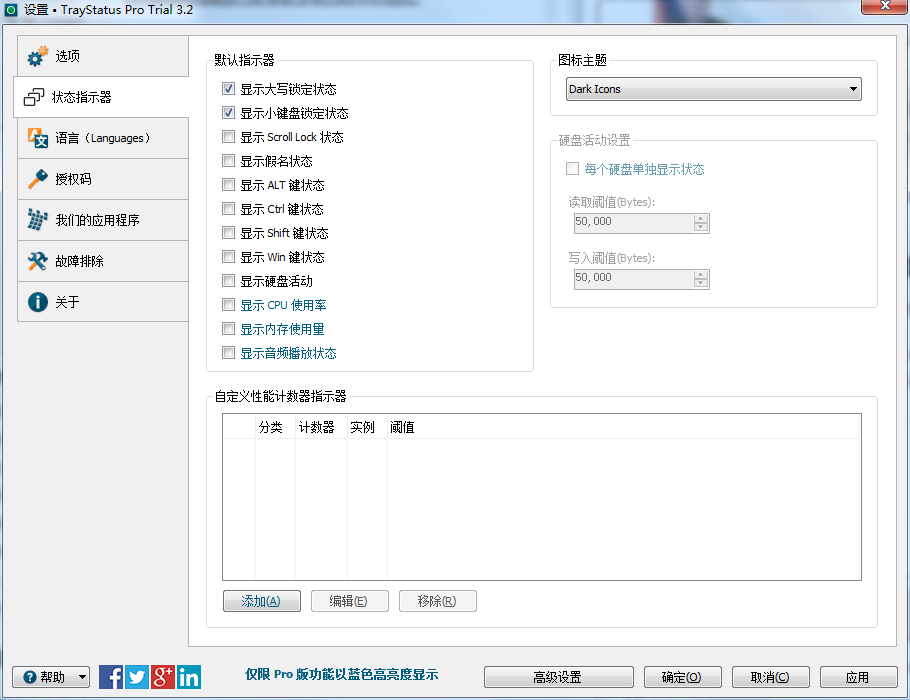Image resolution: width=910 pixels, height=700 pixels.
Task: Open the 我们的应用程序 tab
Action: click(103, 220)
